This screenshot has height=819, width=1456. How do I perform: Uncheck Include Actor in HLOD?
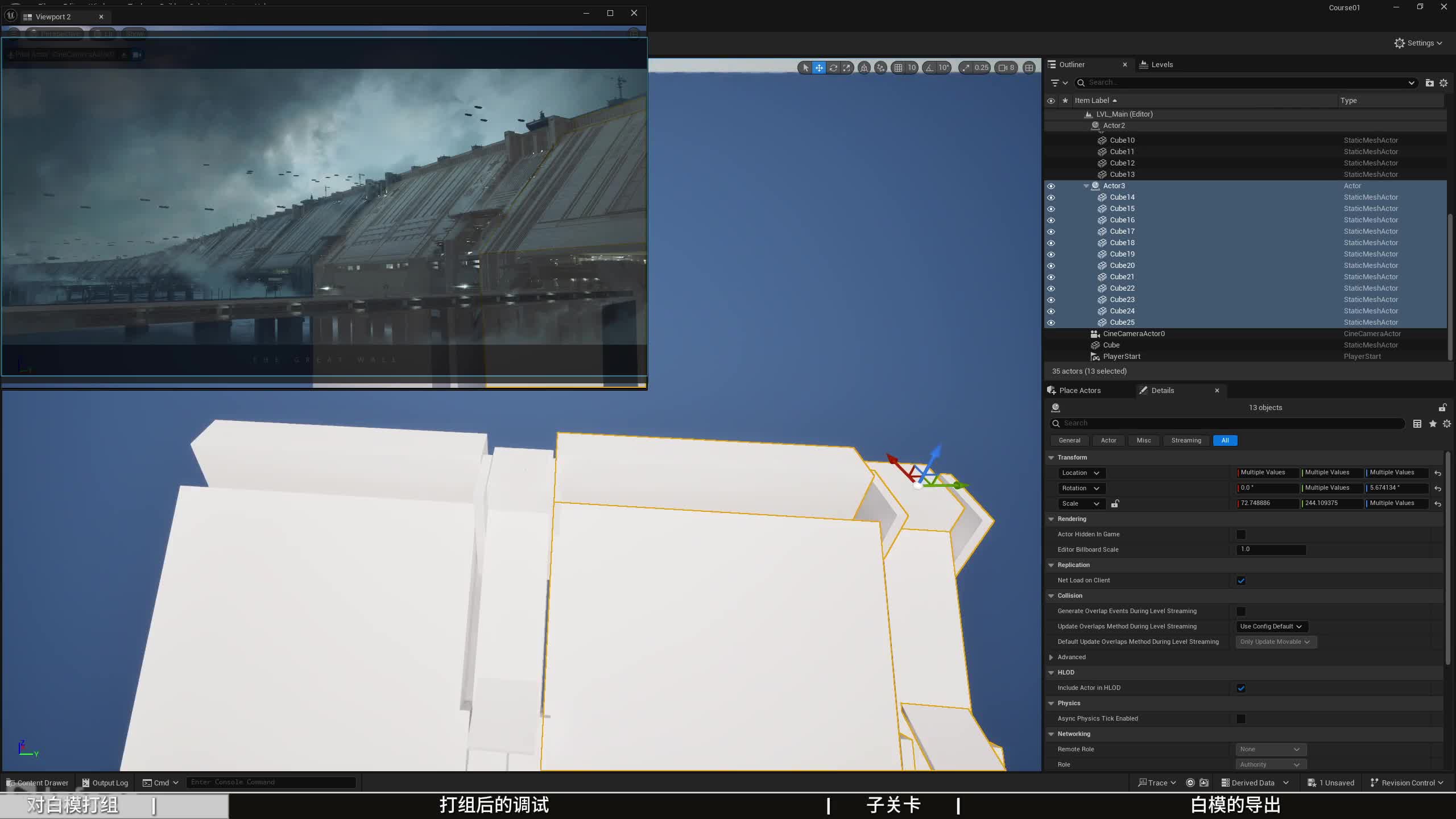1241,688
